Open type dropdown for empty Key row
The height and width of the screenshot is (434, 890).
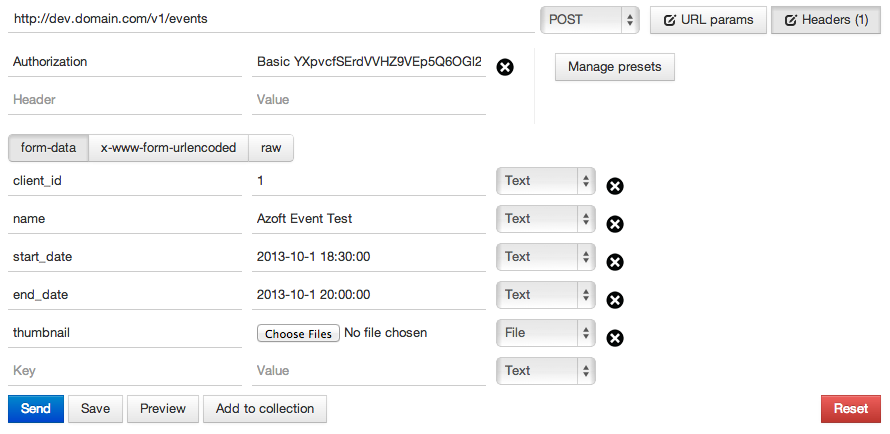545,371
